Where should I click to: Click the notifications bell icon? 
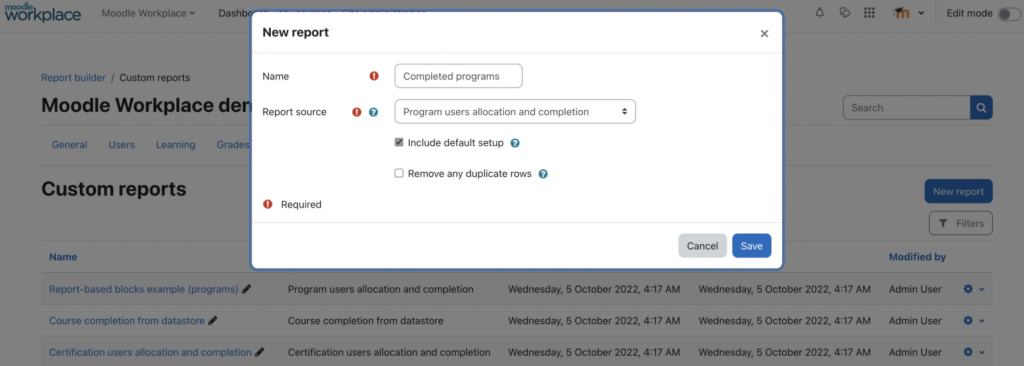tap(820, 13)
